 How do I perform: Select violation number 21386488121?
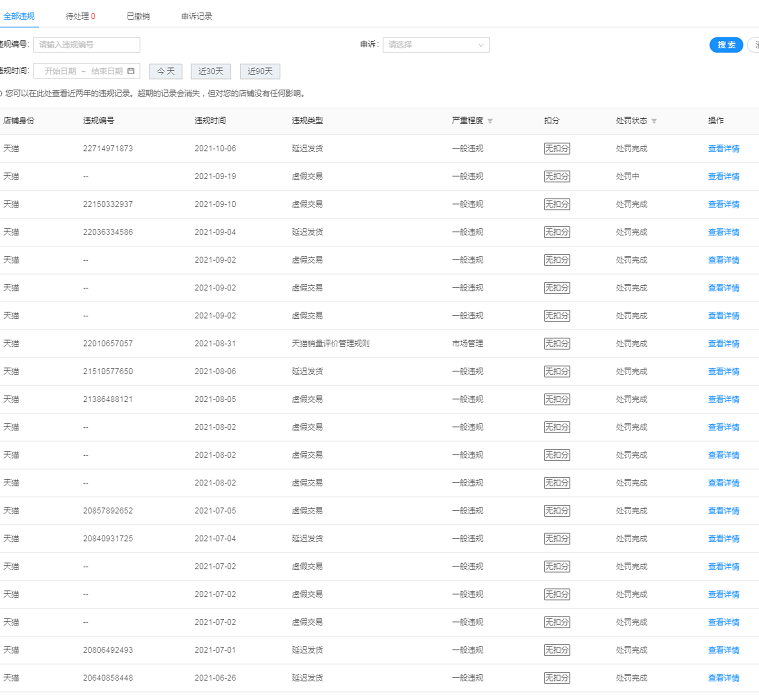pos(108,399)
